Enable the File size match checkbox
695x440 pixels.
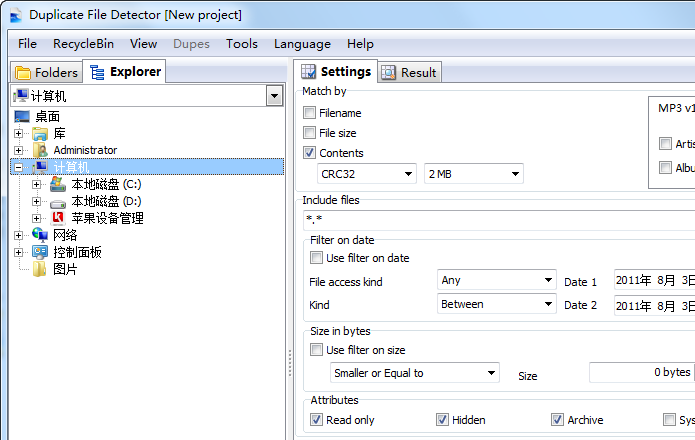tap(309, 132)
